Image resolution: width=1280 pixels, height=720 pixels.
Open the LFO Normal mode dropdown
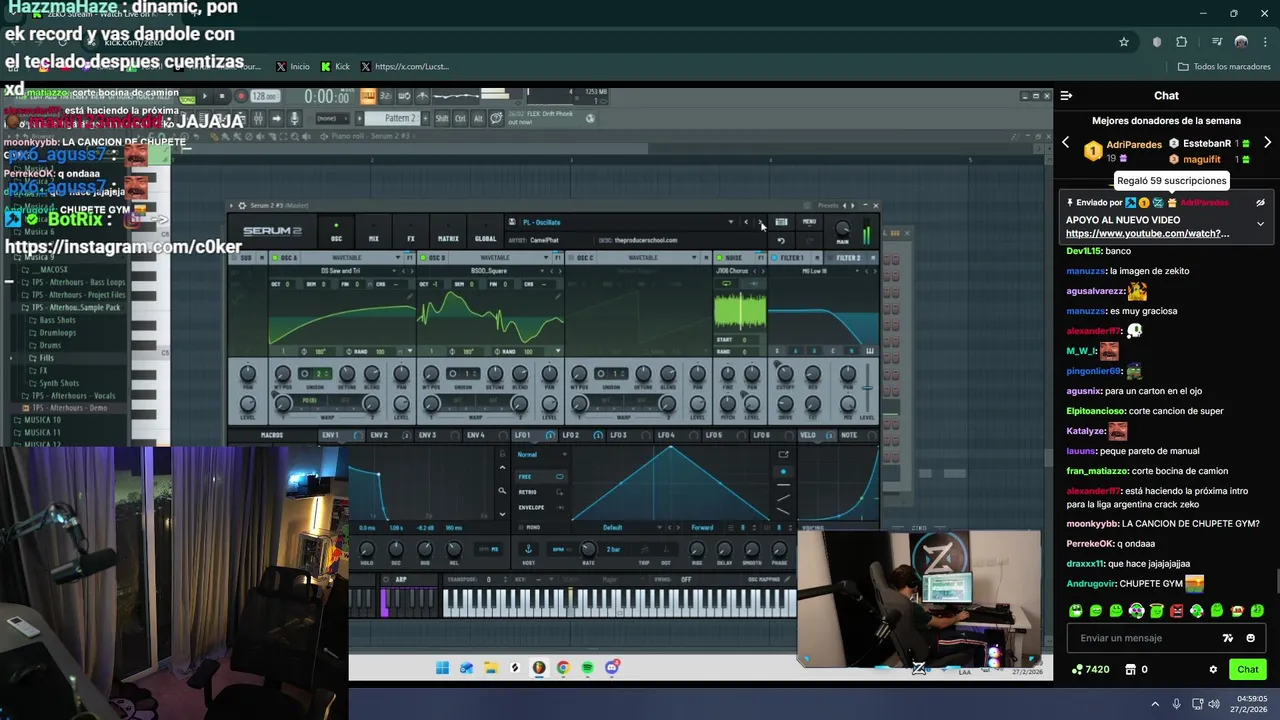coord(540,455)
